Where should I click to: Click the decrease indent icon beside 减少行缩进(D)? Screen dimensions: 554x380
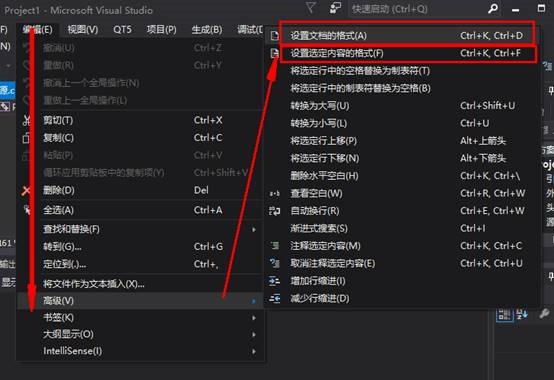click(x=275, y=298)
